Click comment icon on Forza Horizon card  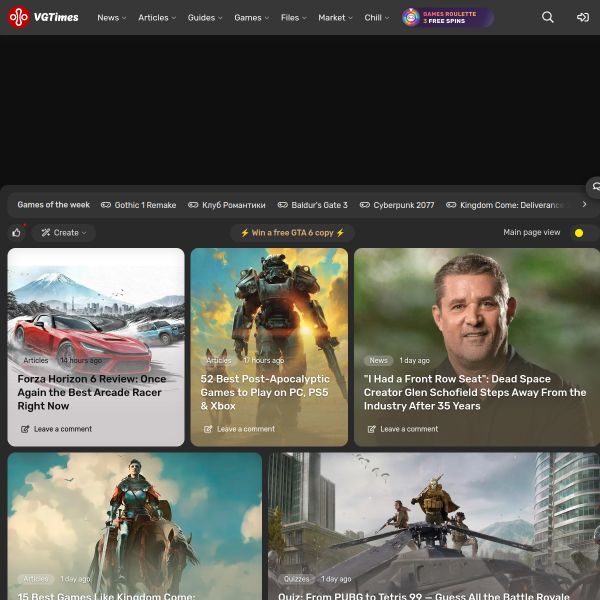click(25, 429)
